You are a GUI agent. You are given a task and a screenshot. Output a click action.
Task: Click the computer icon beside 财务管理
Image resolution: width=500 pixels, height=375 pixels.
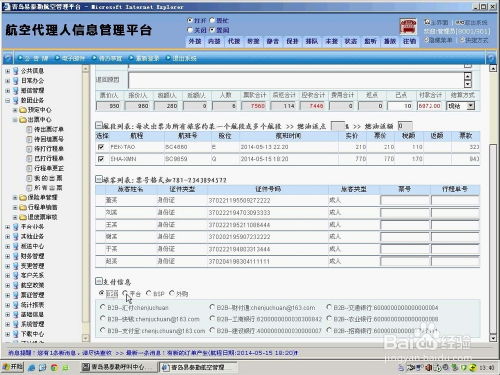point(16,256)
